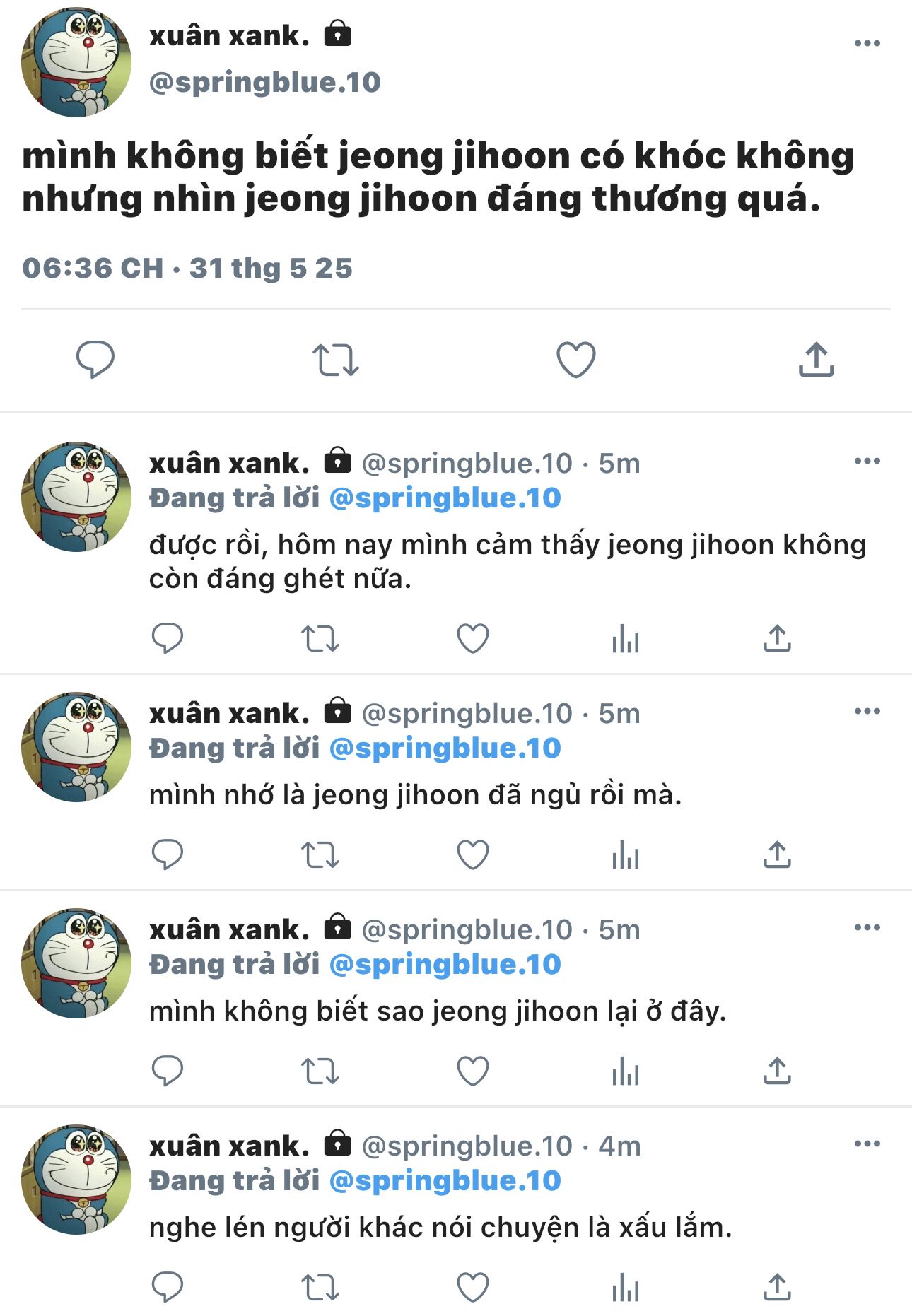Like the main tweet by xuân xank

click(x=576, y=360)
